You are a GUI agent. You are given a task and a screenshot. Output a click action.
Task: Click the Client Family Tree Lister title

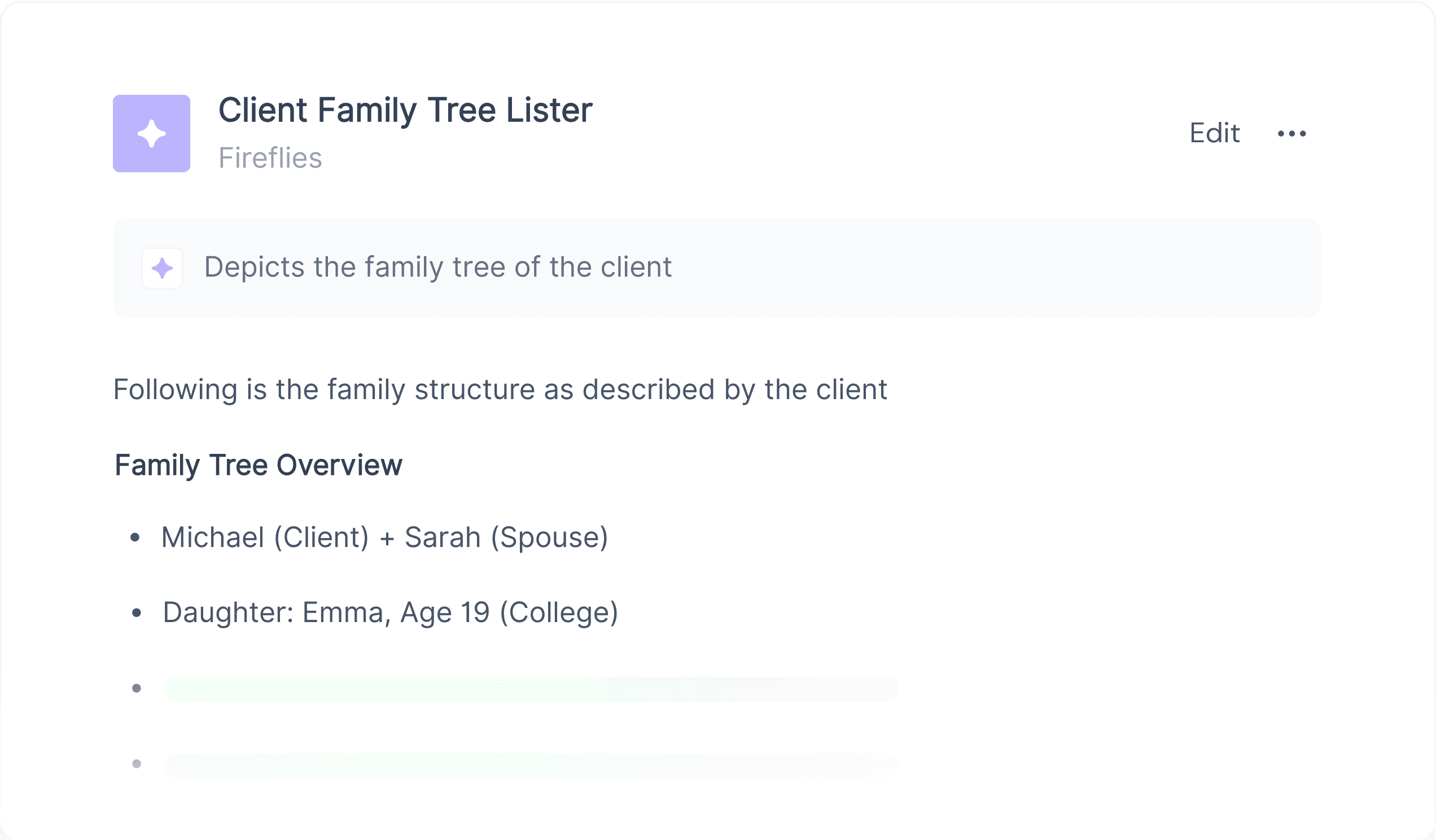pos(405,111)
